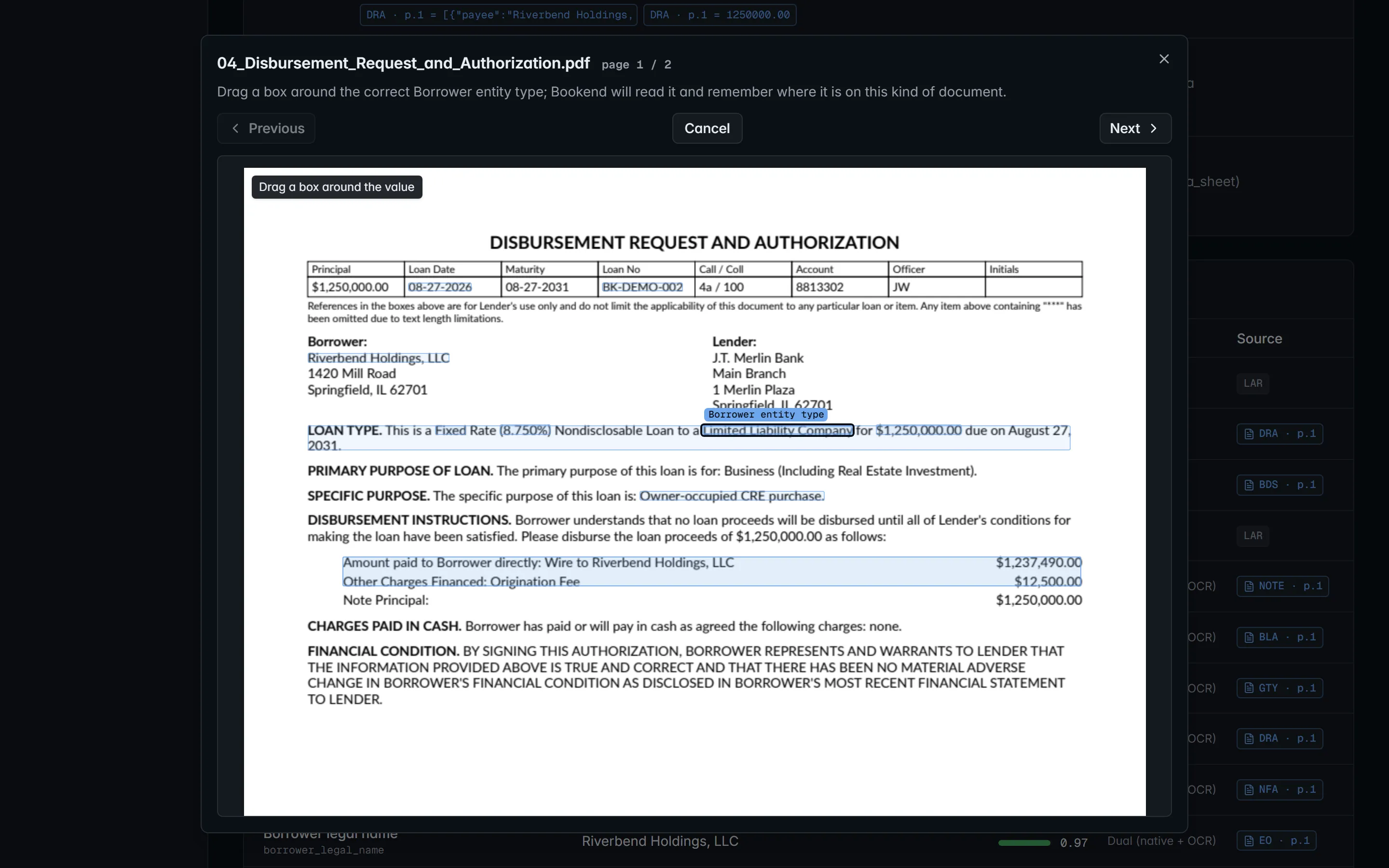
Task: Click the J.T. Merlin Bank lender name
Action: click(758, 358)
